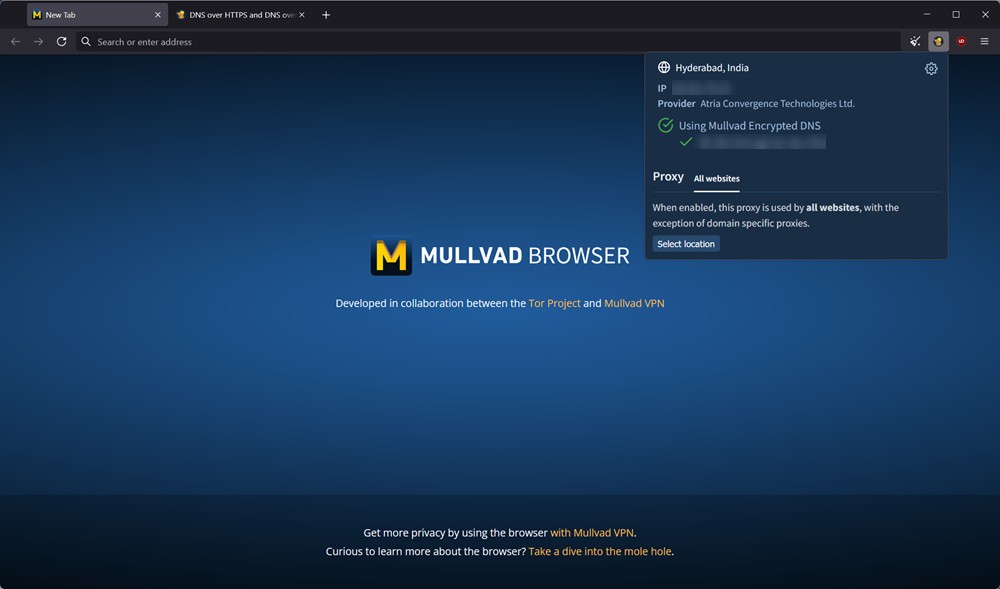The height and width of the screenshot is (589, 1000).
Task: Click the uBlock Origin shield icon
Action: click(x=961, y=41)
